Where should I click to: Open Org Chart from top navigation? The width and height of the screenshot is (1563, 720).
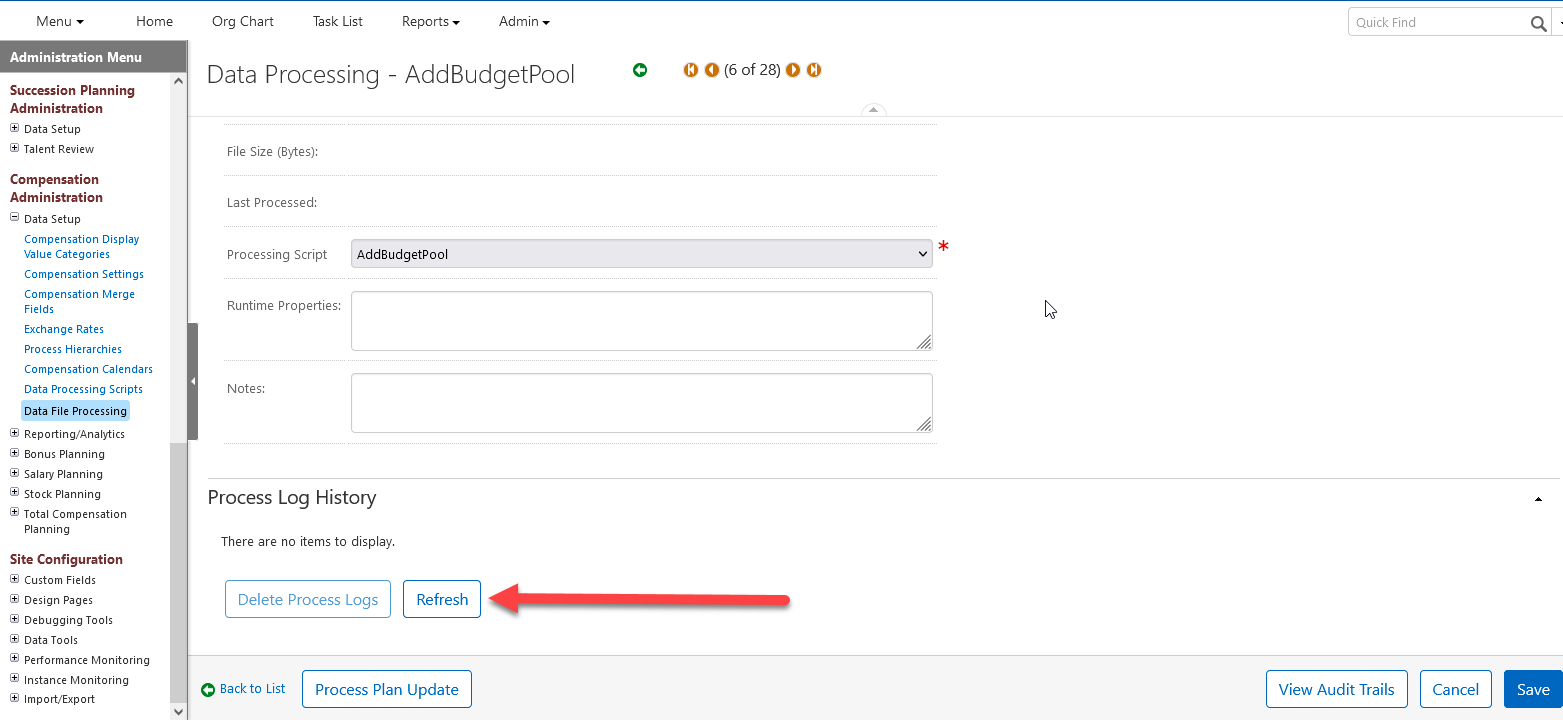pyautogui.click(x=243, y=21)
